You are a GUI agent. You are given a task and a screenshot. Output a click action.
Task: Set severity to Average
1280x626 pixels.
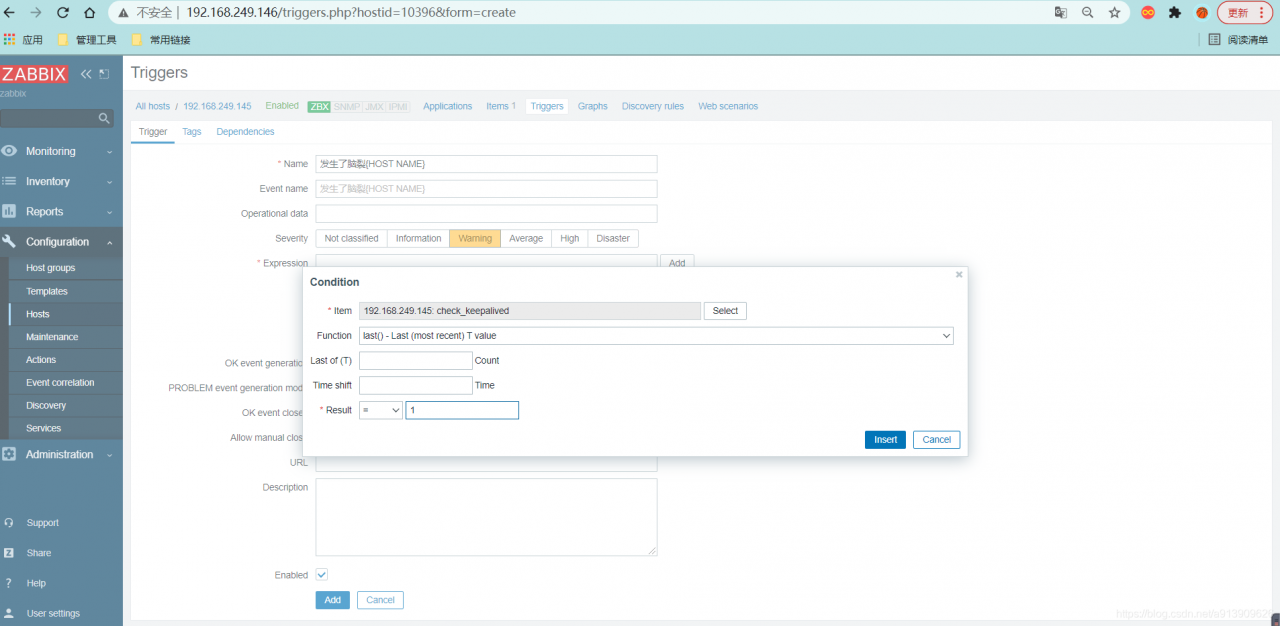point(526,238)
